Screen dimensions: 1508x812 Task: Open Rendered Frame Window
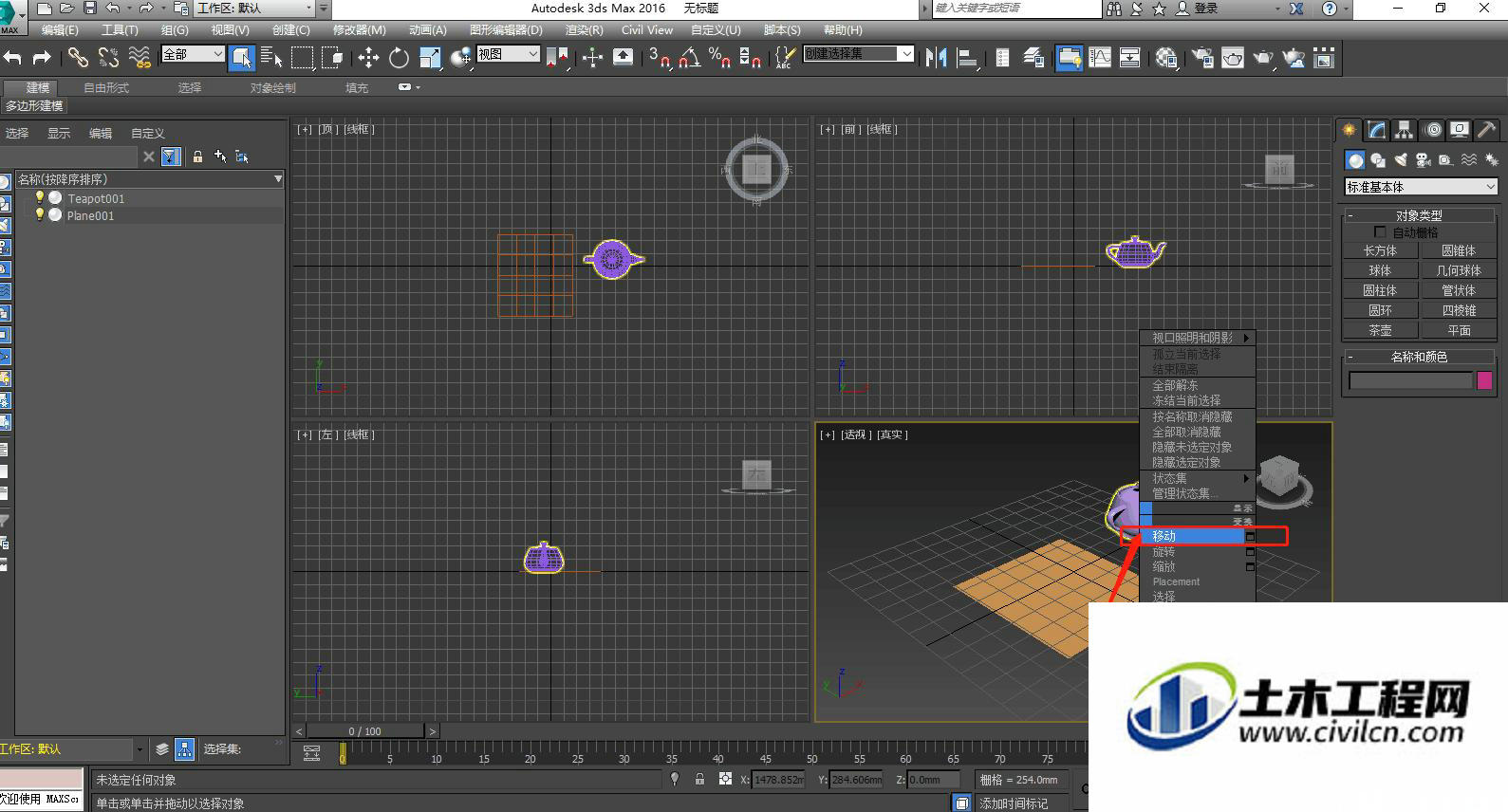[x=1232, y=58]
